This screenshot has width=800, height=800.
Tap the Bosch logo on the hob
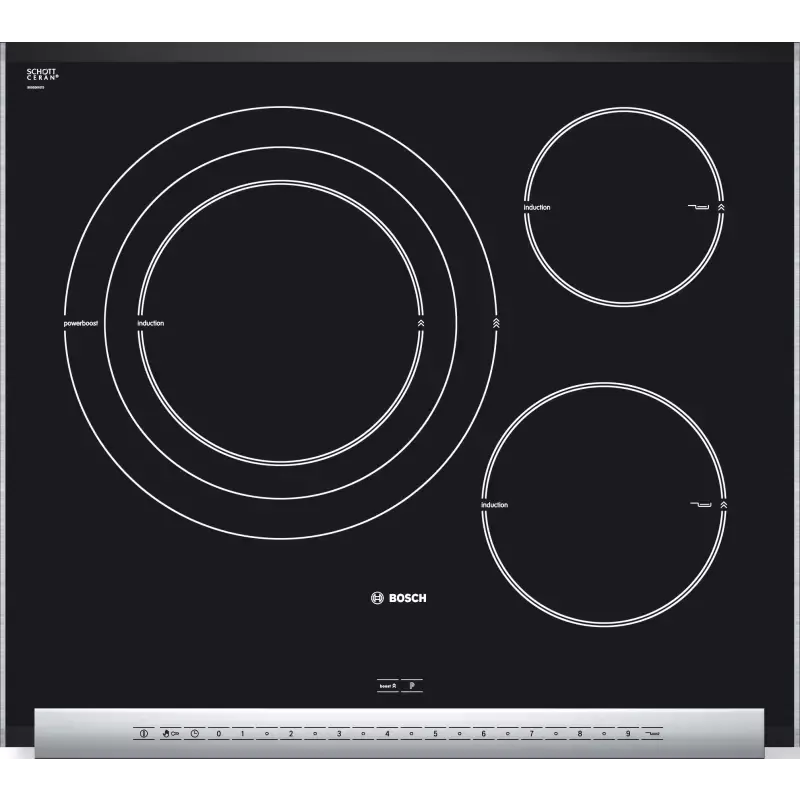point(399,598)
